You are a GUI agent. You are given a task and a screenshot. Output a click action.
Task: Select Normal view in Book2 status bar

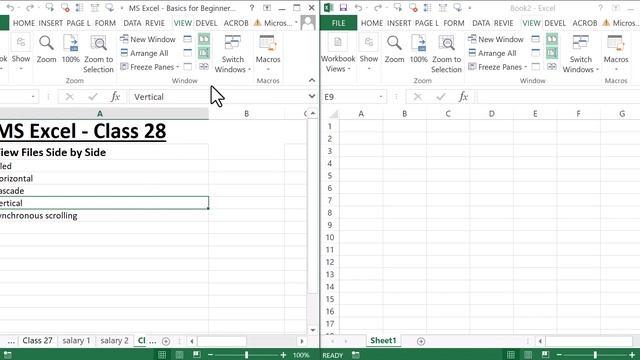click(x=511, y=355)
